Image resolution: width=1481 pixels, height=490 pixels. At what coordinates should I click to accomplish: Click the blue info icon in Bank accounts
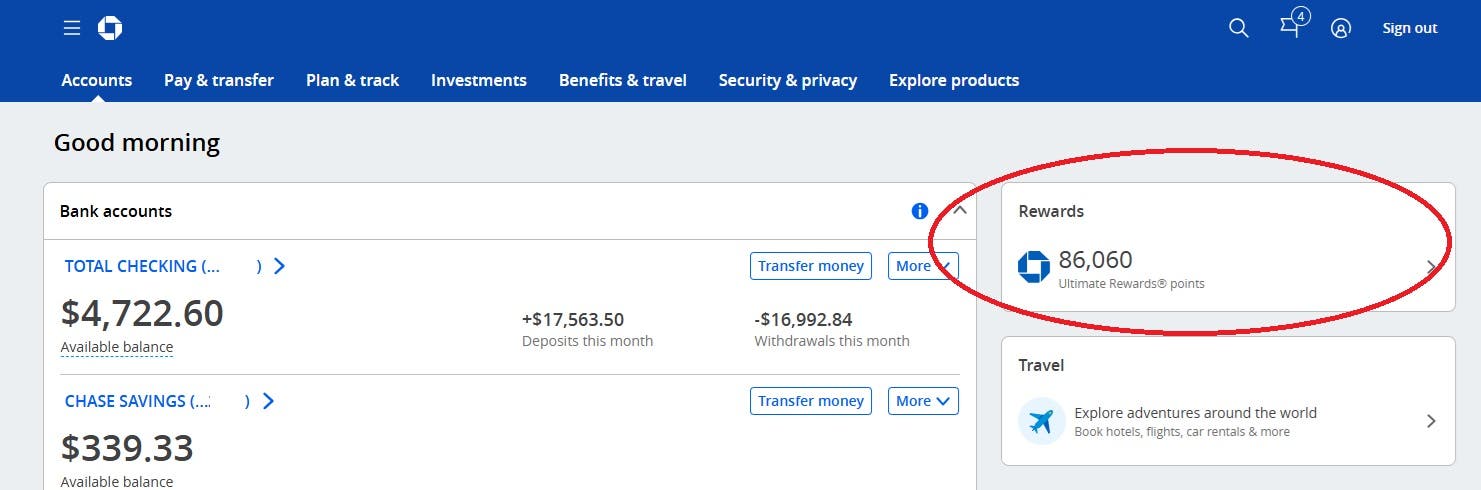(x=919, y=211)
